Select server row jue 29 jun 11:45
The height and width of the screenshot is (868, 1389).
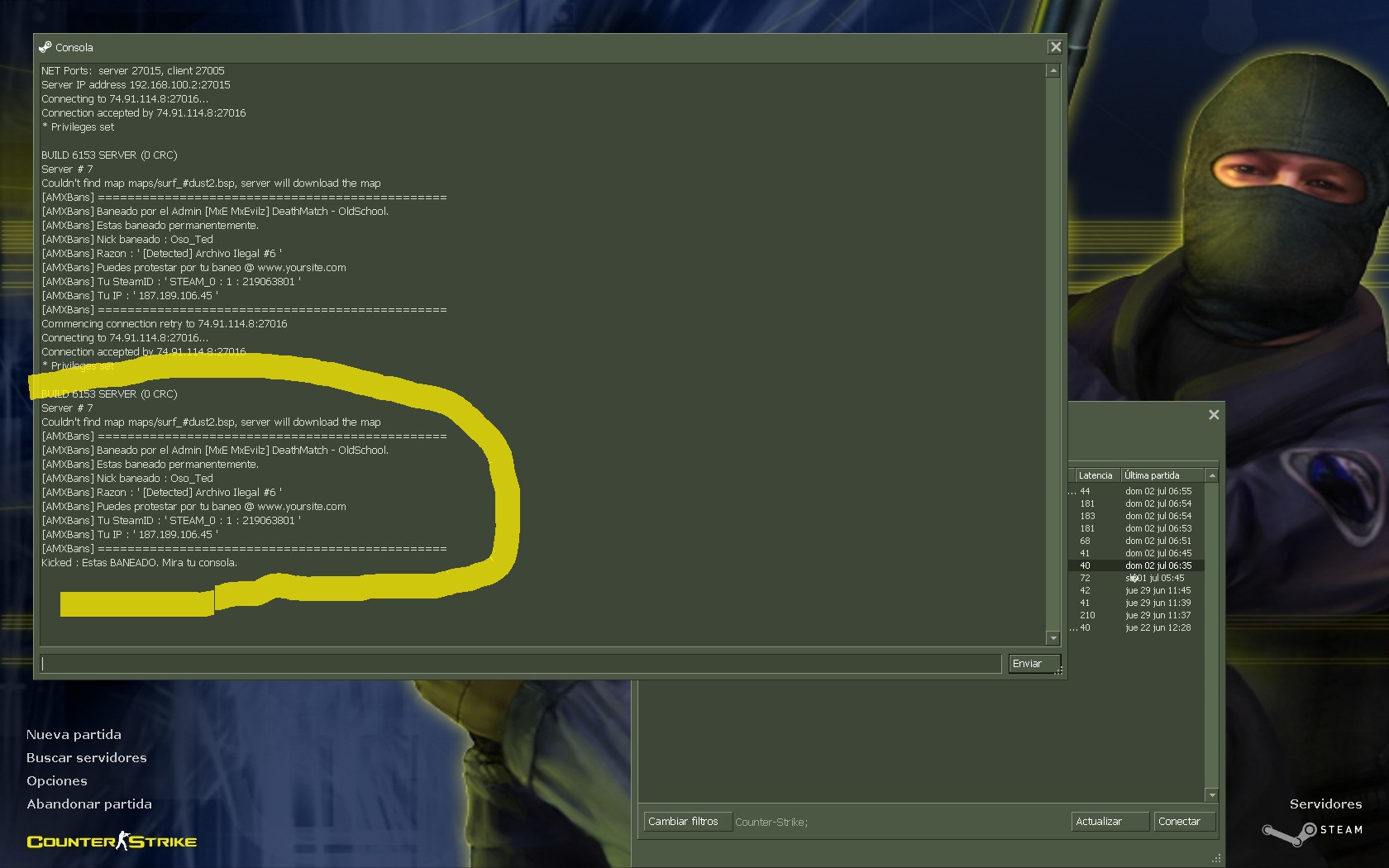click(1137, 590)
